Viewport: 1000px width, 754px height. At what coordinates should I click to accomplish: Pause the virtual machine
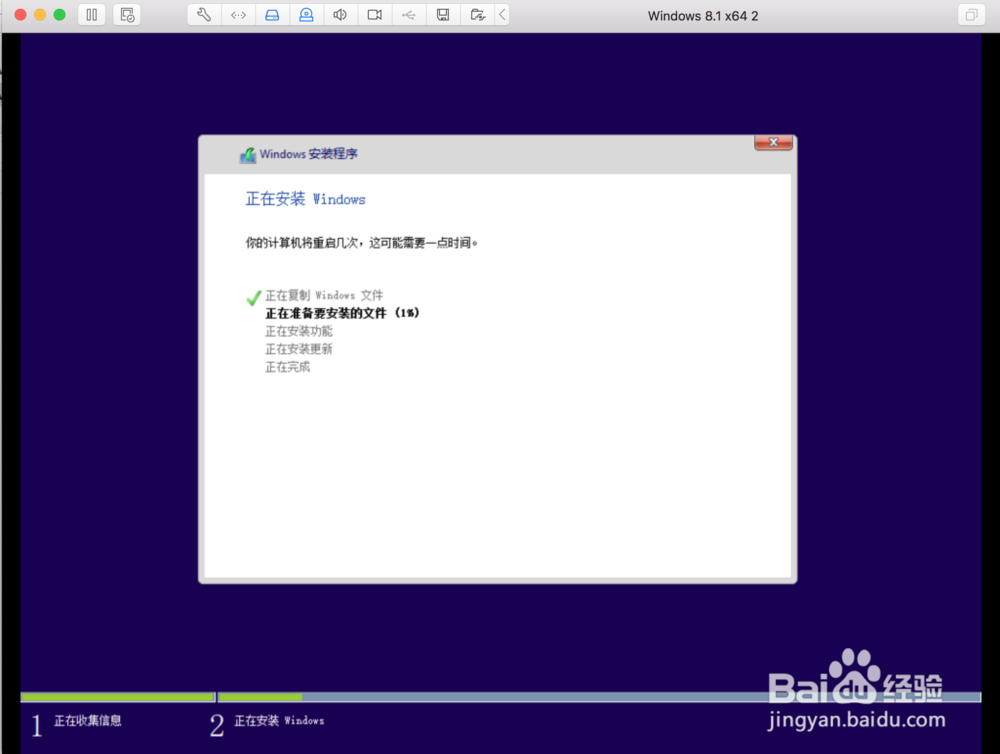click(91, 14)
